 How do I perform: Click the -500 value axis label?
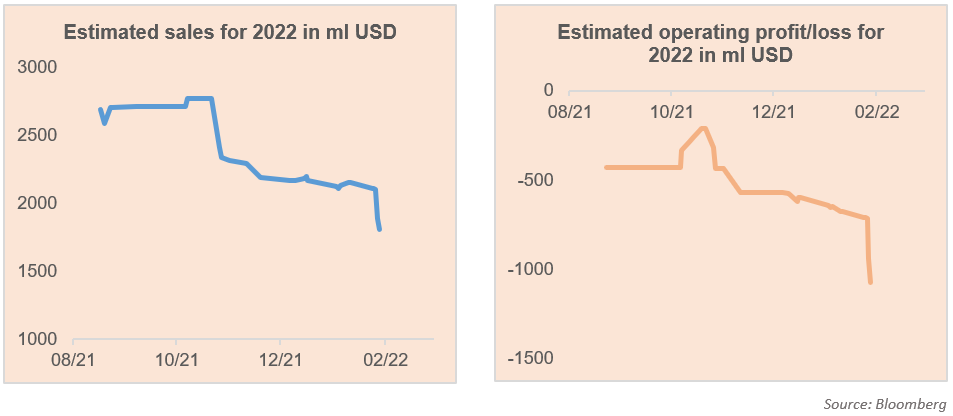click(534, 180)
